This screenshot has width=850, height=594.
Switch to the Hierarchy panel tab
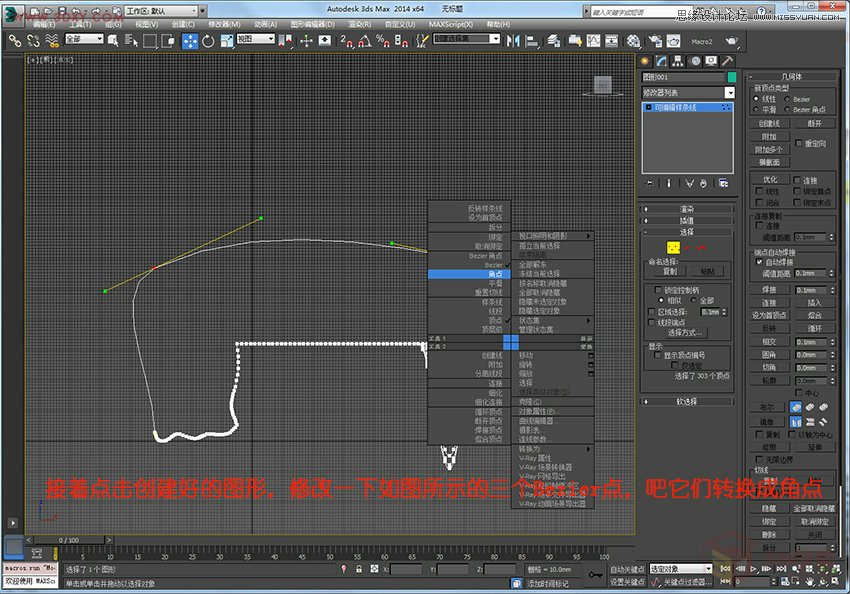point(678,61)
